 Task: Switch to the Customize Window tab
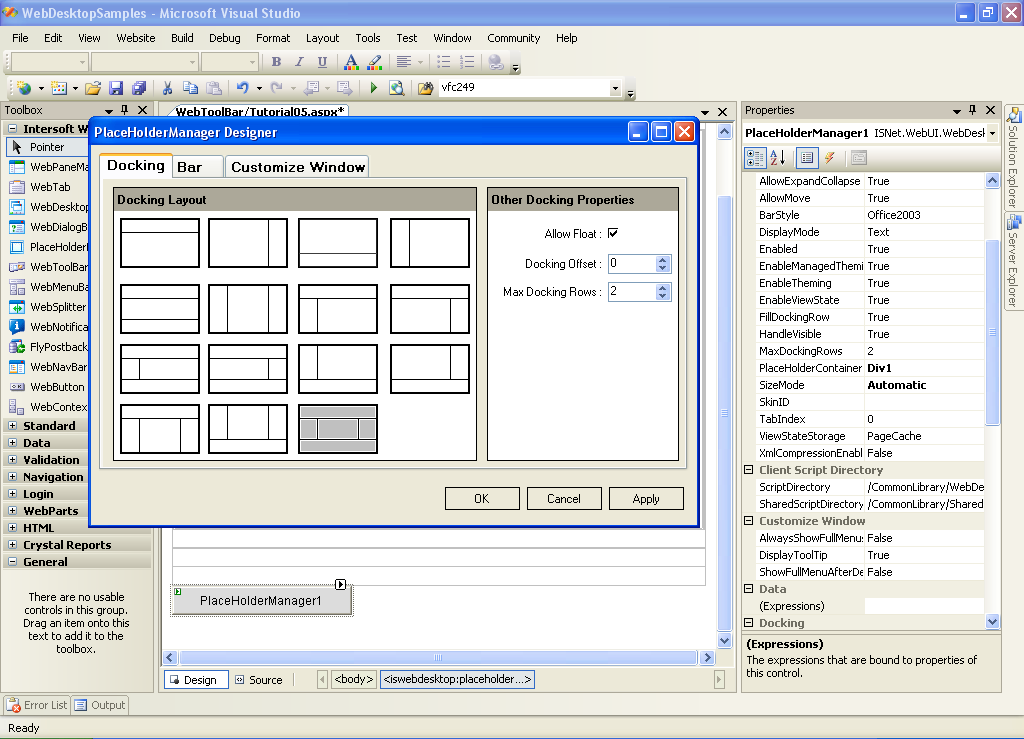pos(298,167)
